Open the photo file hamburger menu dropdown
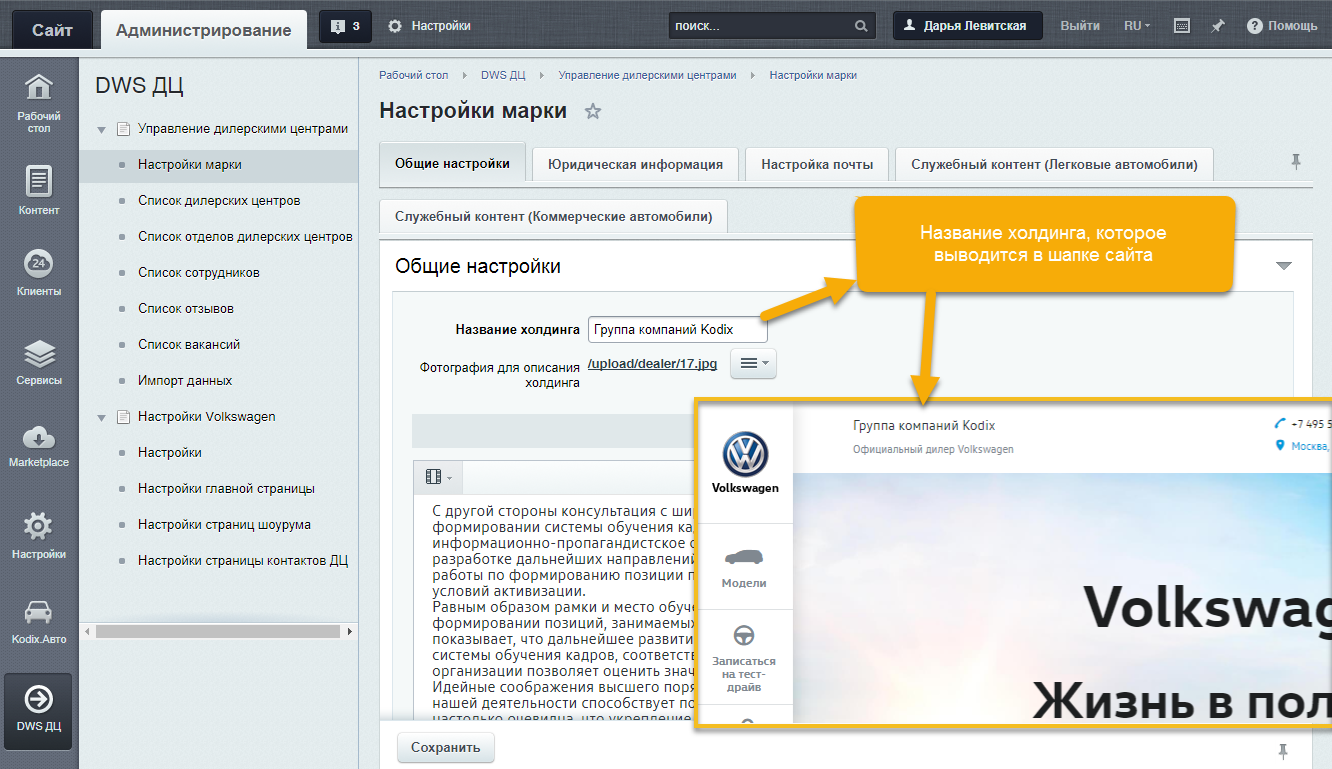The height and width of the screenshot is (769, 1332). (753, 364)
